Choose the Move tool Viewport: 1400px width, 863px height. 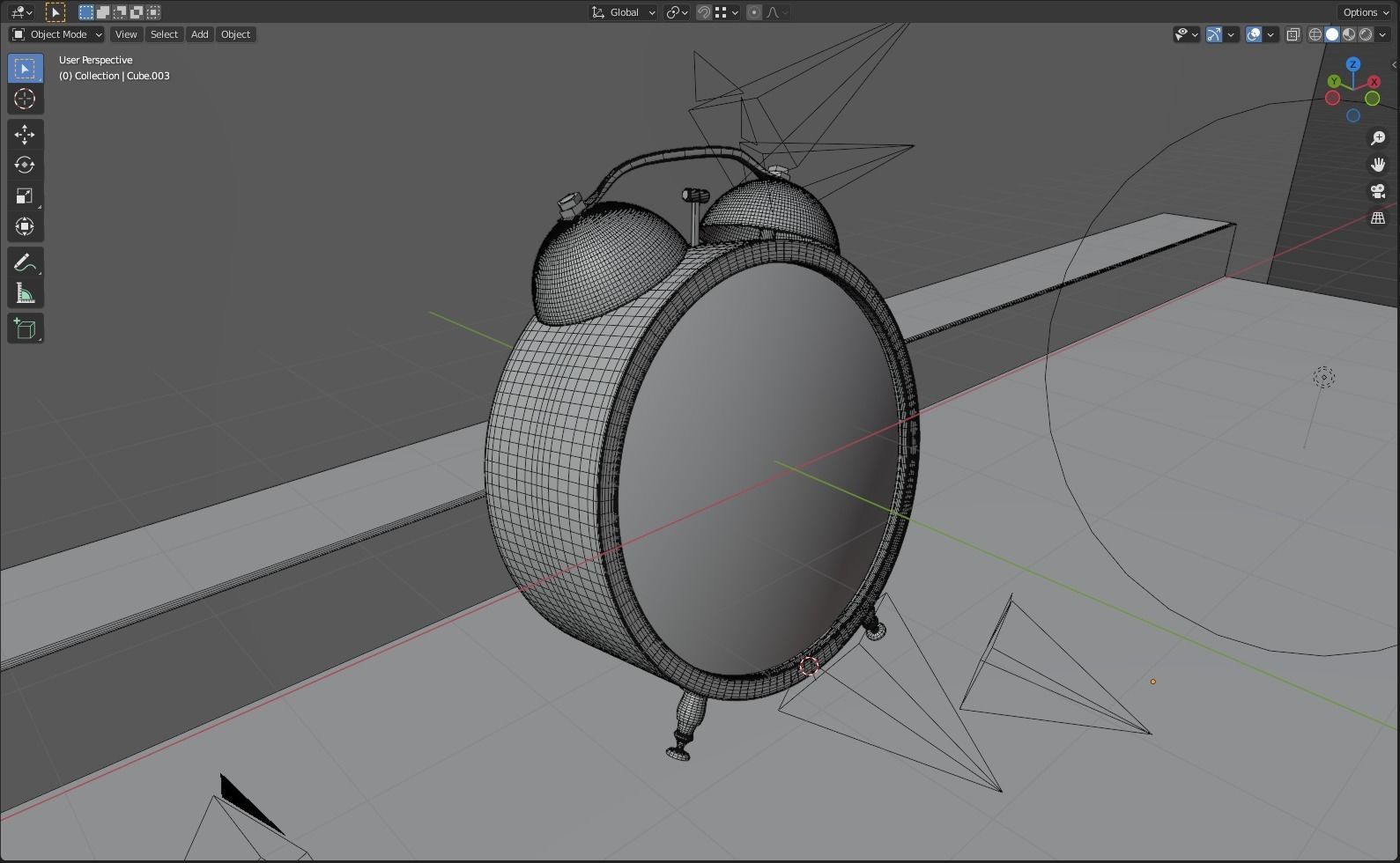tap(25, 135)
